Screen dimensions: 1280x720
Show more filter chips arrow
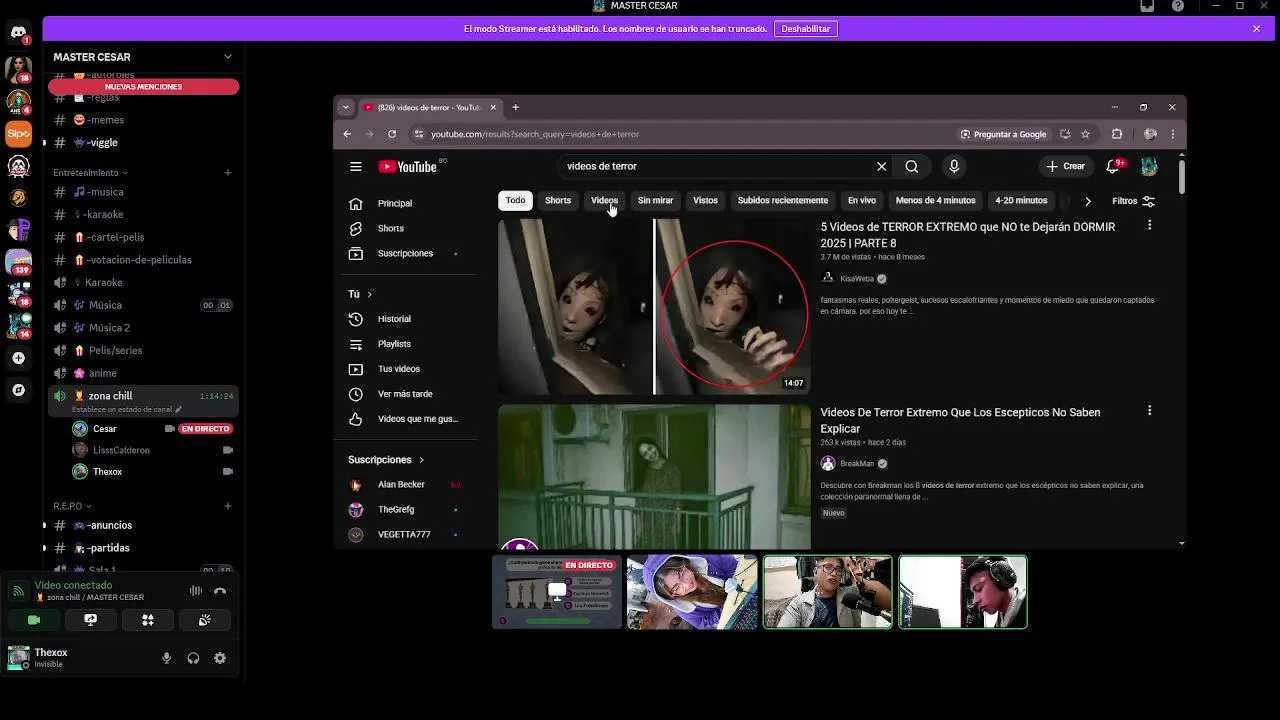click(x=1088, y=201)
